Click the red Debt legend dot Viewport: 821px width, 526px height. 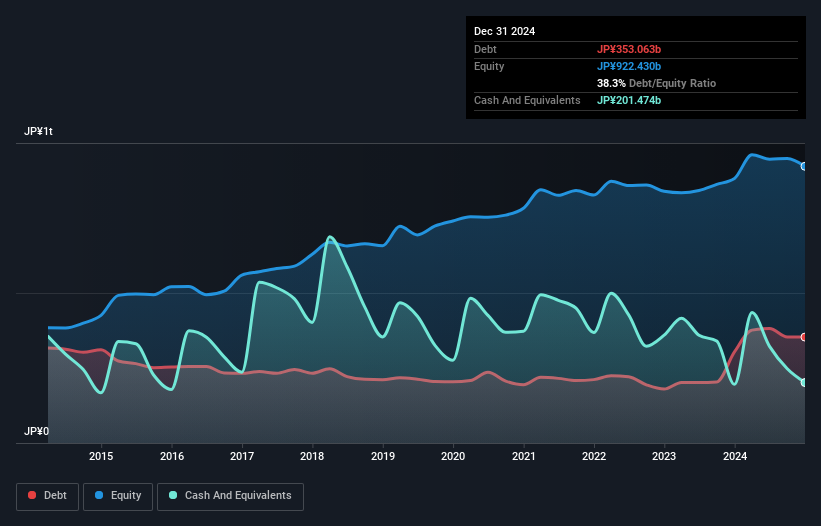(x=32, y=495)
